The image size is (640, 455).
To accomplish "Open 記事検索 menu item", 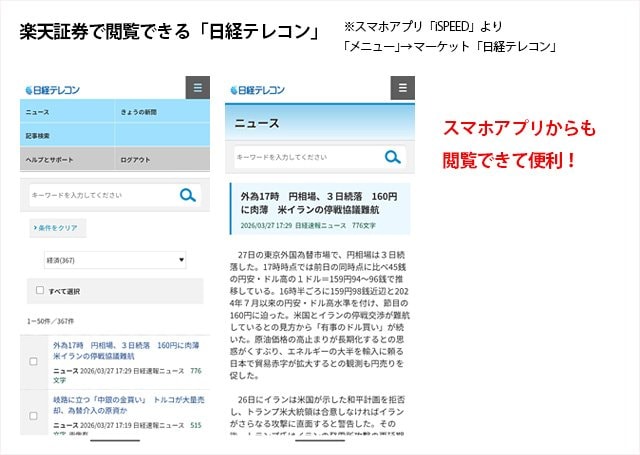I will tap(68, 135).
